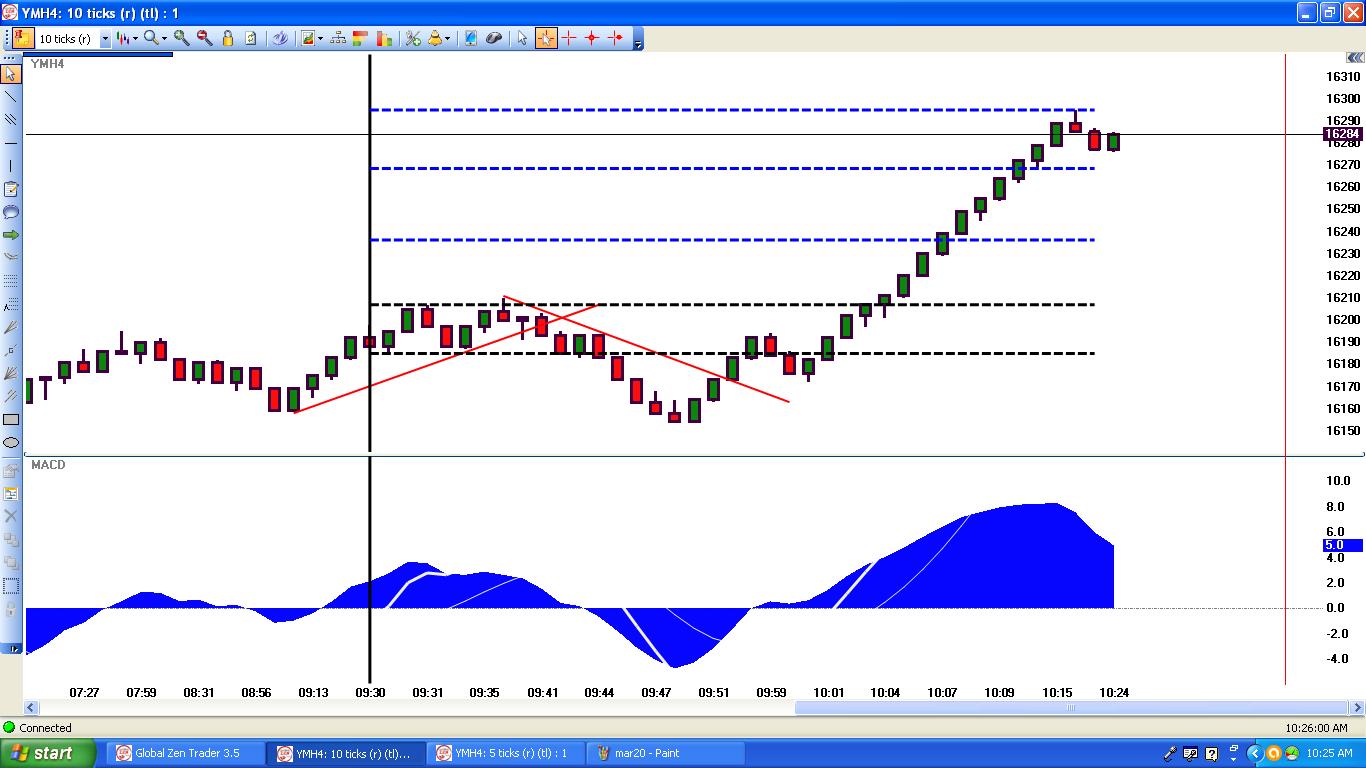The width and height of the screenshot is (1366, 768).
Task: Open the red-yellow-green bar chart icon
Action: (x=384, y=38)
